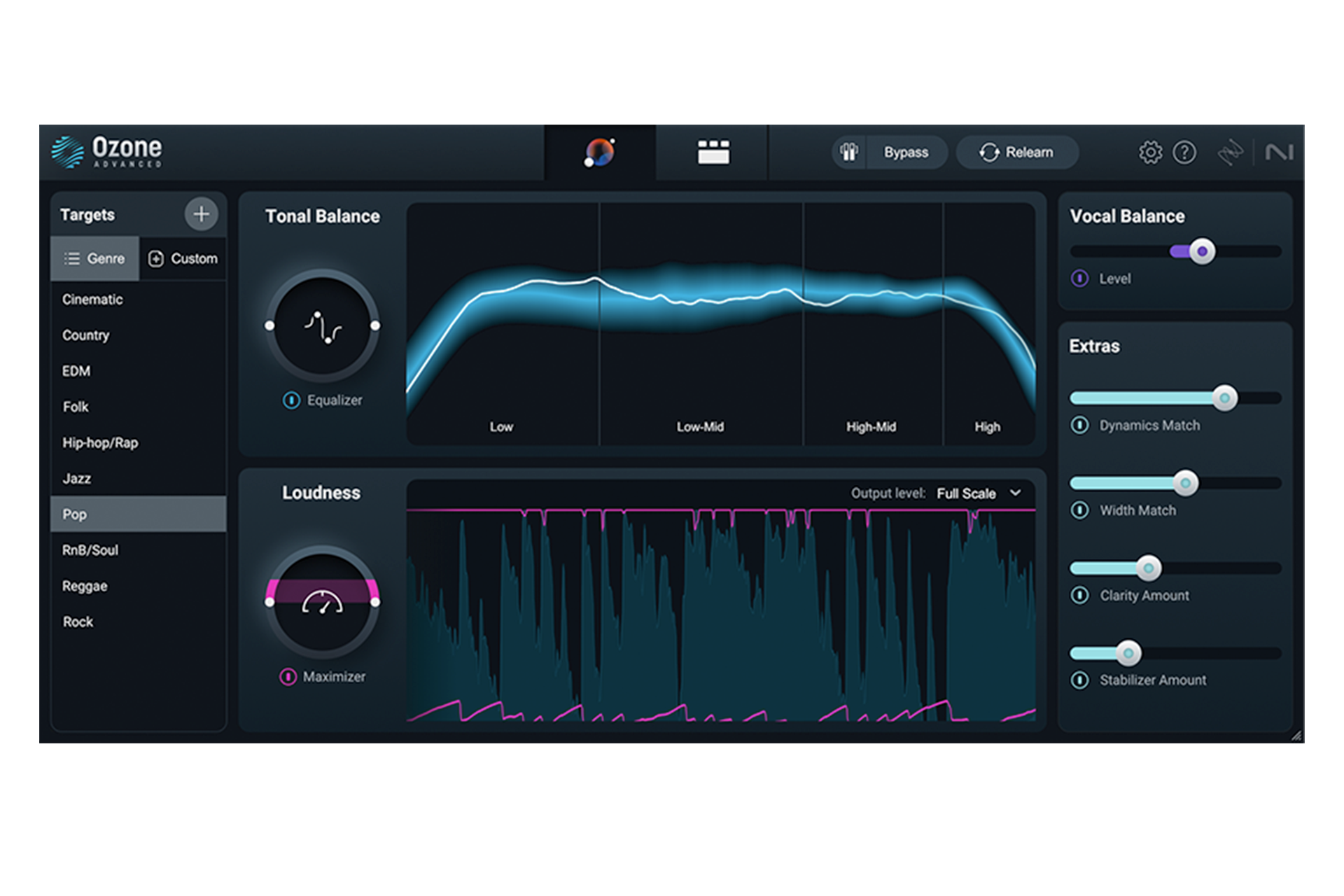Click the Ozone Advanced logo
1344x896 pixels.
point(106,152)
